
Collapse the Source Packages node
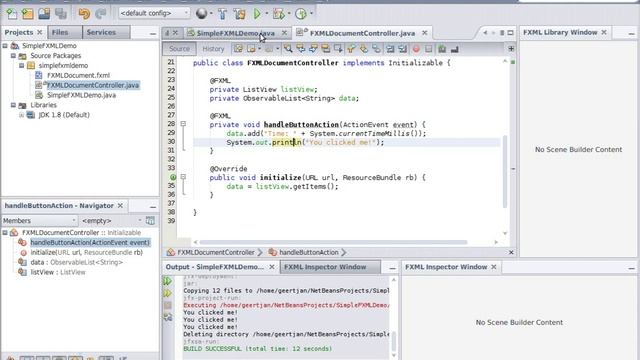(13, 56)
